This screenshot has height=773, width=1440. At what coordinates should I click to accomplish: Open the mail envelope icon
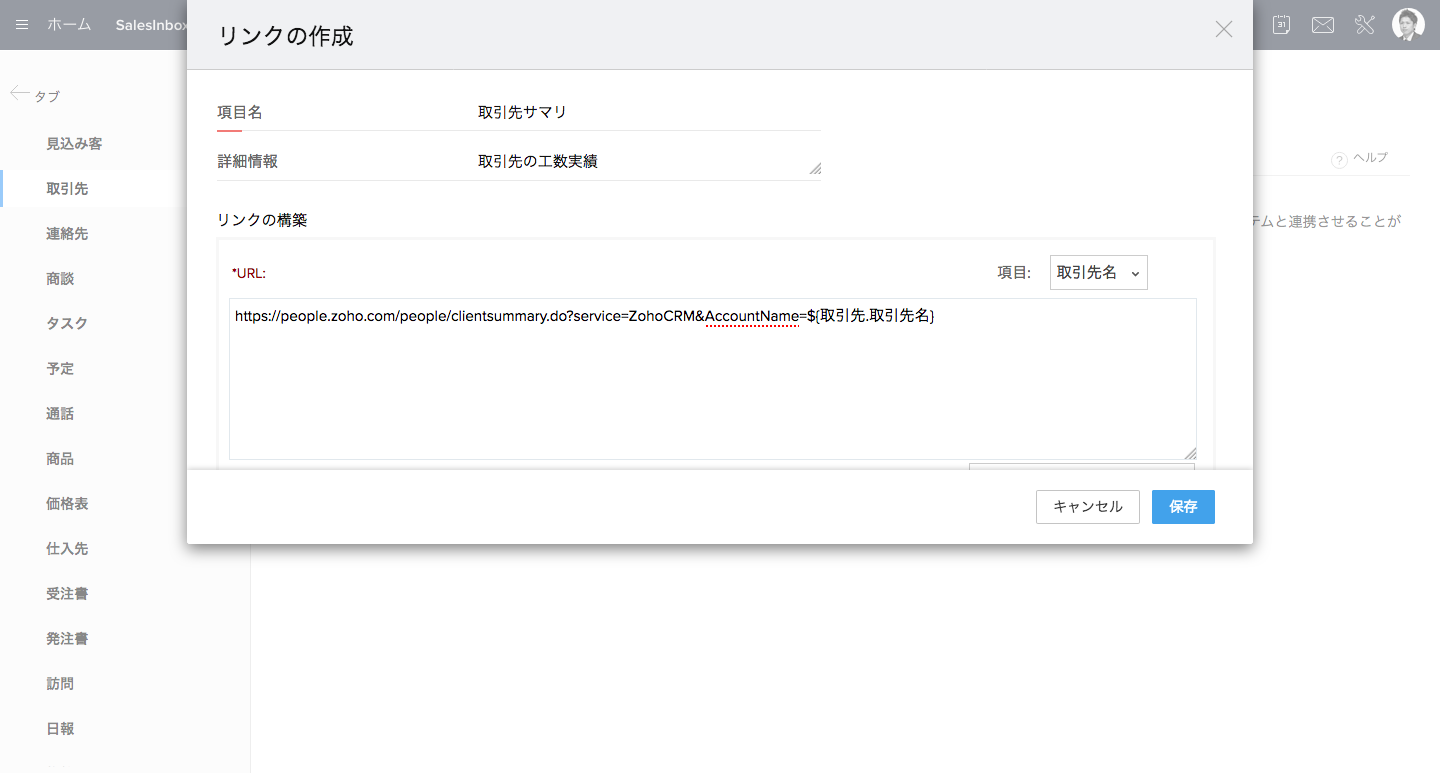1323,25
